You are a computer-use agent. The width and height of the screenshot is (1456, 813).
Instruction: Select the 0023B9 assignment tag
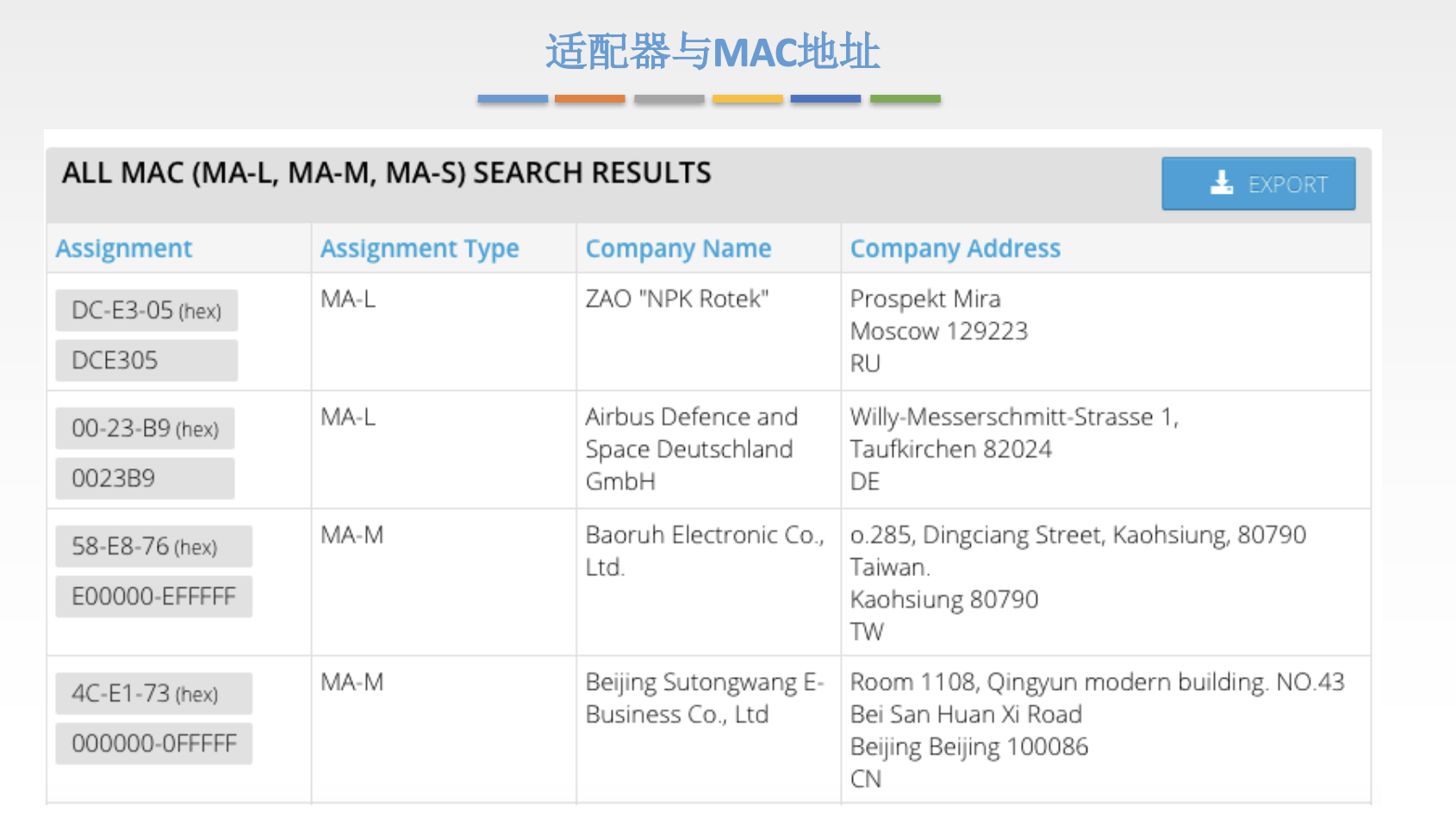[x=145, y=478]
